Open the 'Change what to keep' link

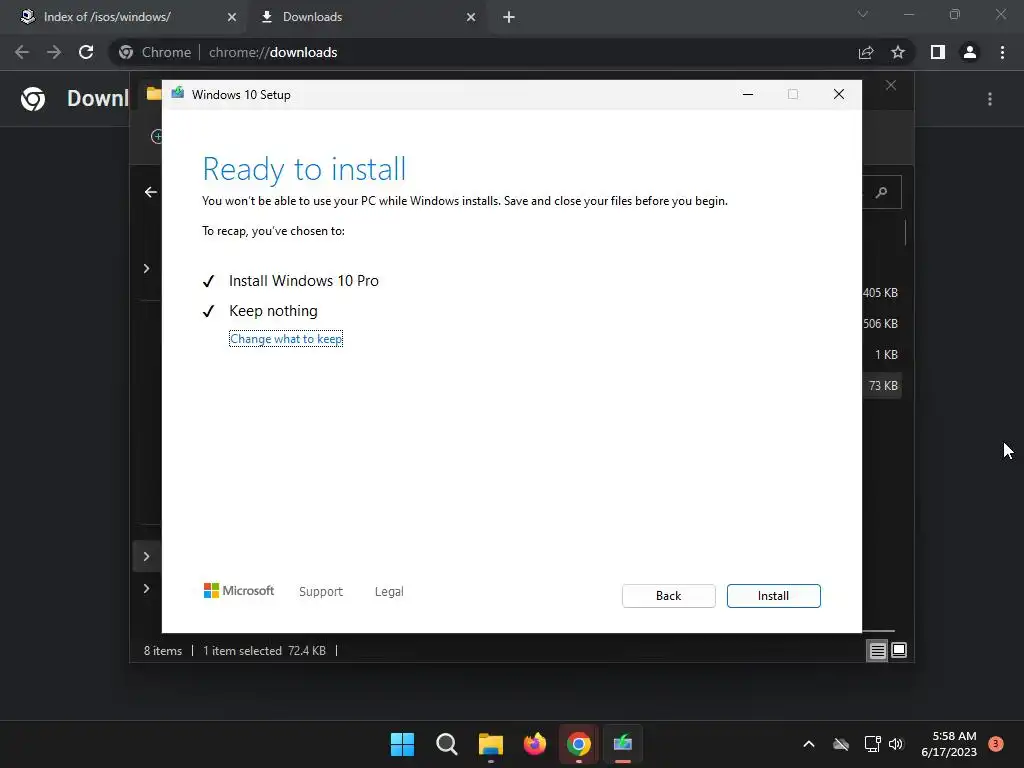(286, 339)
